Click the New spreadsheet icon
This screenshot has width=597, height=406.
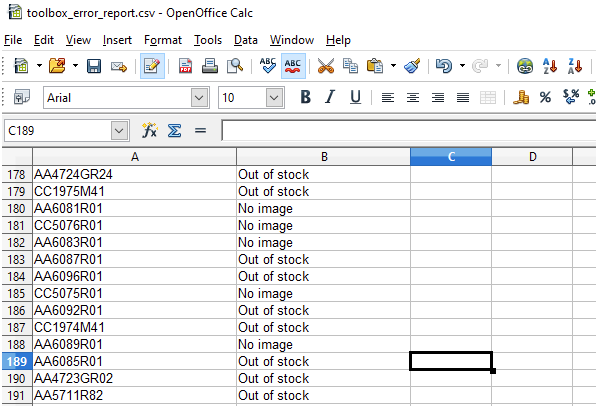pos(21,66)
